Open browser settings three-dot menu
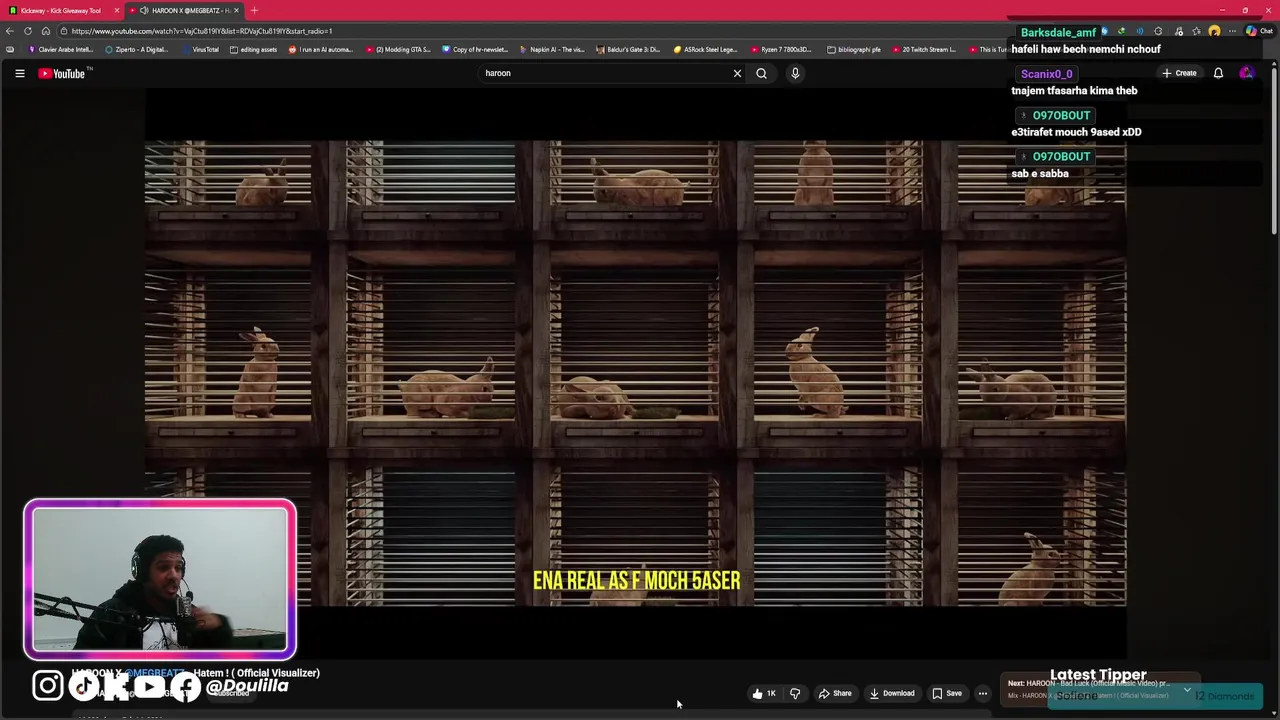Screen dimensions: 1280x720 point(1232,31)
